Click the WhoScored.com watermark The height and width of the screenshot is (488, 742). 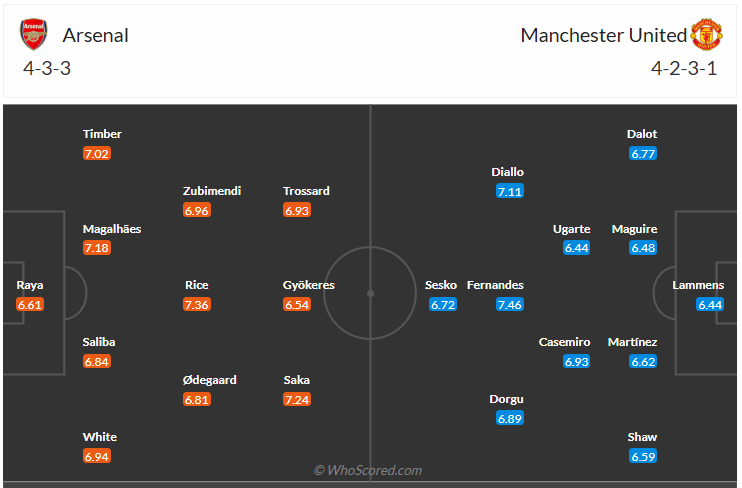[x=369, y=470]
